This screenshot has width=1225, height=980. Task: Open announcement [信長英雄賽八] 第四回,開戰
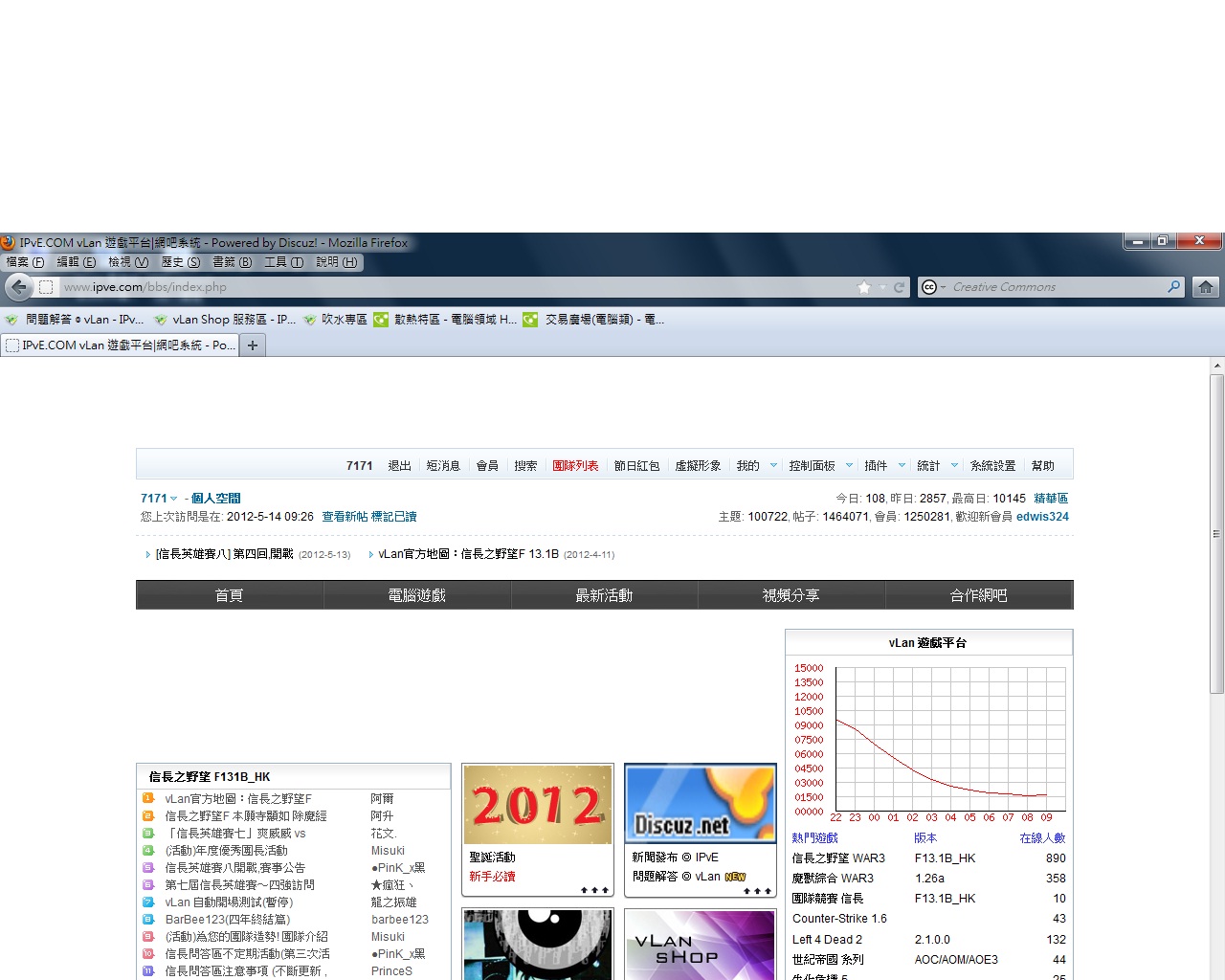point(225,554)
